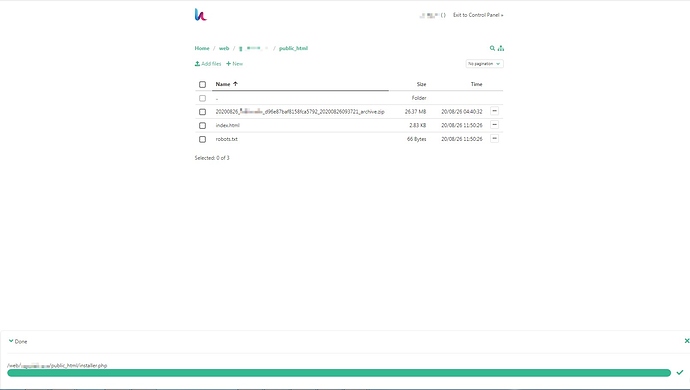Click the green checkmark for installer.php upload
This screenshot has width=690, height=390.
pyautogui.click(x=680, y=372)
